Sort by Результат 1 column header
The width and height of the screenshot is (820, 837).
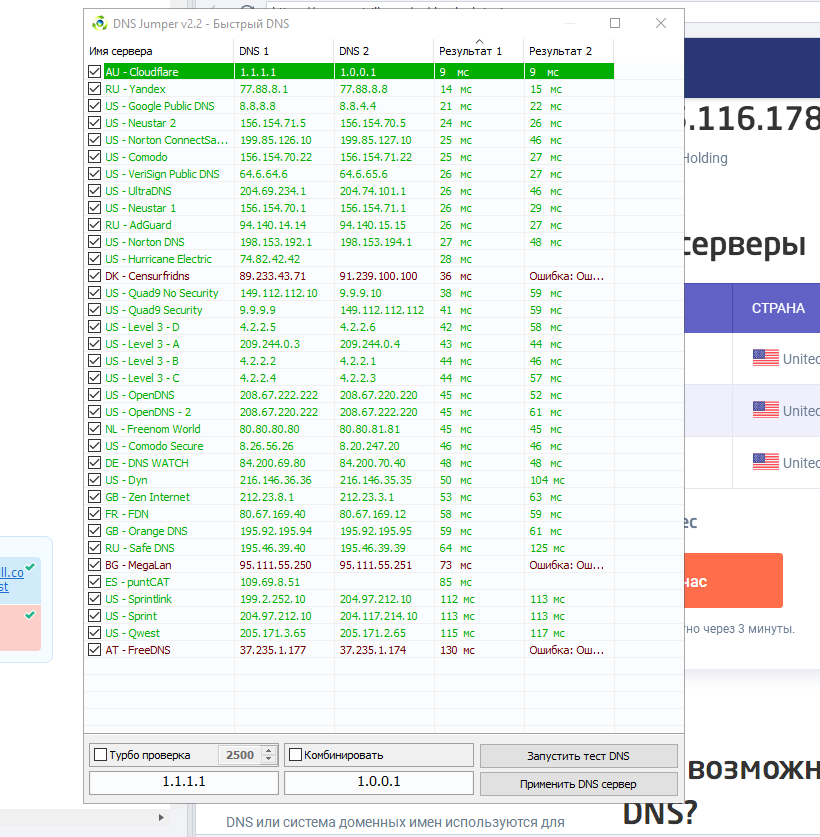[479, 51]
